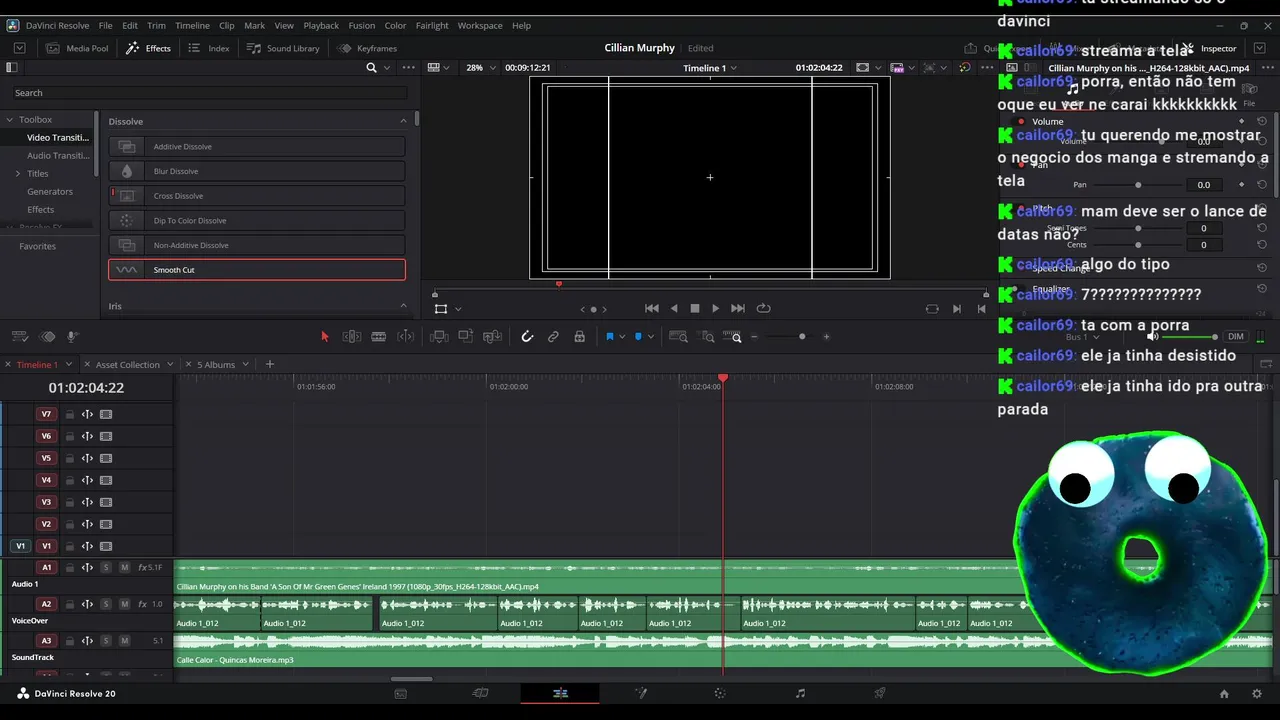The height and width of the screenshot is (720, 1280).
Task: Expand the Titles tree item
Action: coord(17,174)
